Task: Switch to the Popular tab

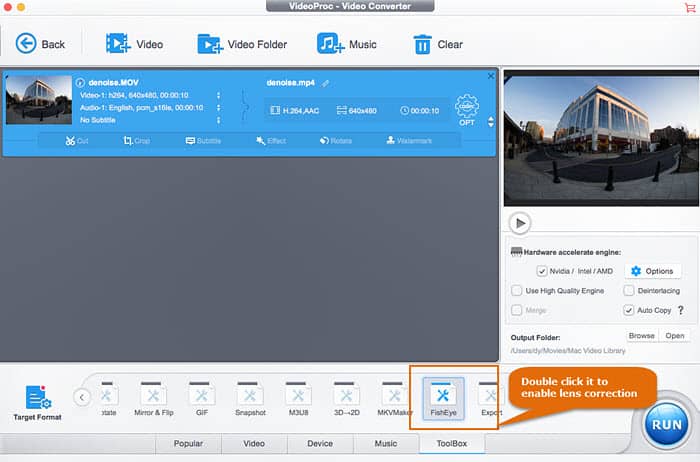Action: coord(188,444)
